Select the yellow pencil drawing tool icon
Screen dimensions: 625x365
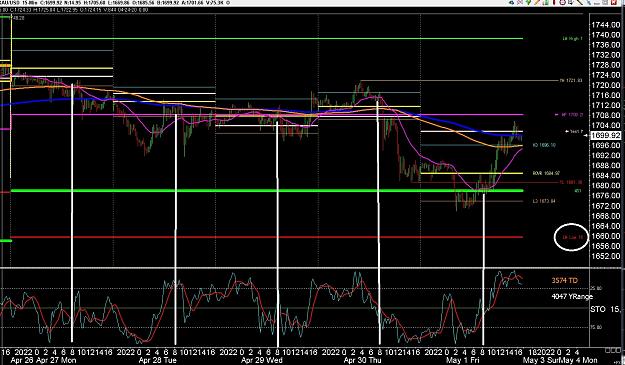coord(537,2)
